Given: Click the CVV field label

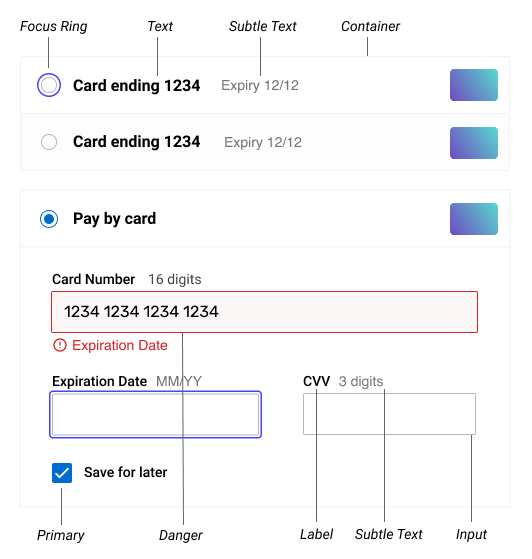Looking at the screenshot, I should pos(316,381).
